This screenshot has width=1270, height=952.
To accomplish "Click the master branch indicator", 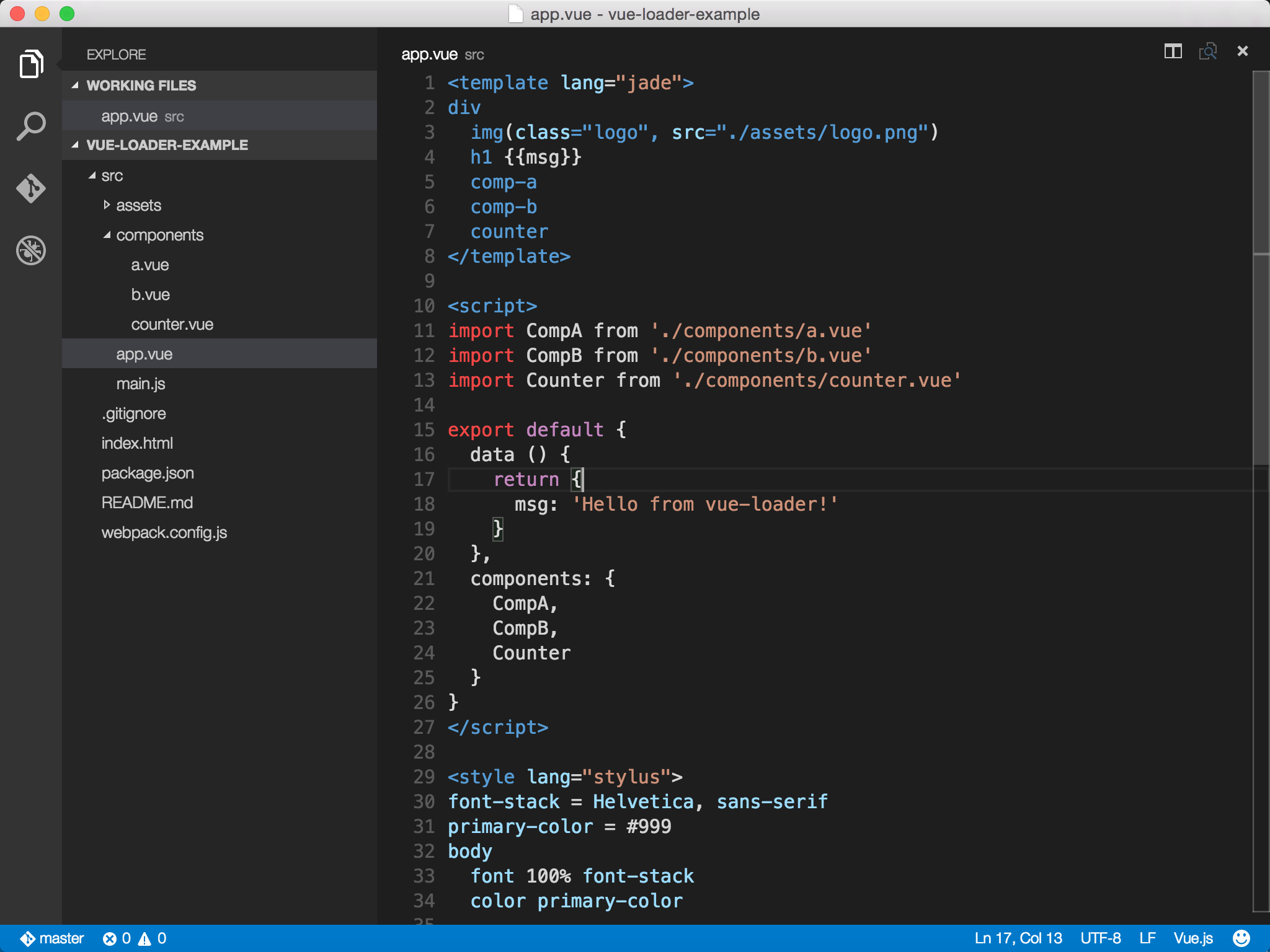I will click(53, 938).
